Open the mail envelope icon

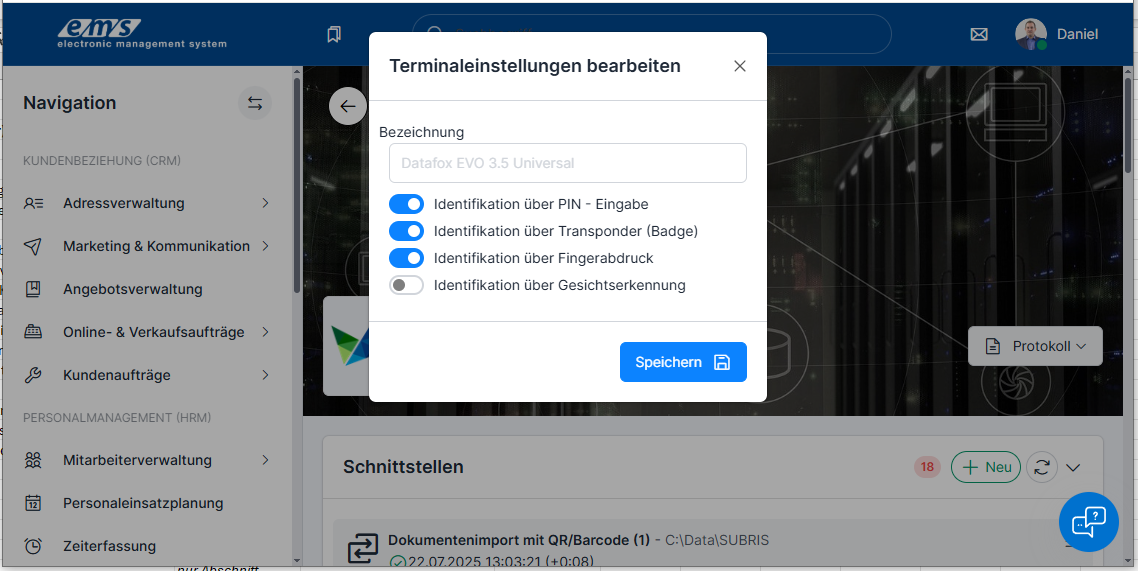point(979,34)
